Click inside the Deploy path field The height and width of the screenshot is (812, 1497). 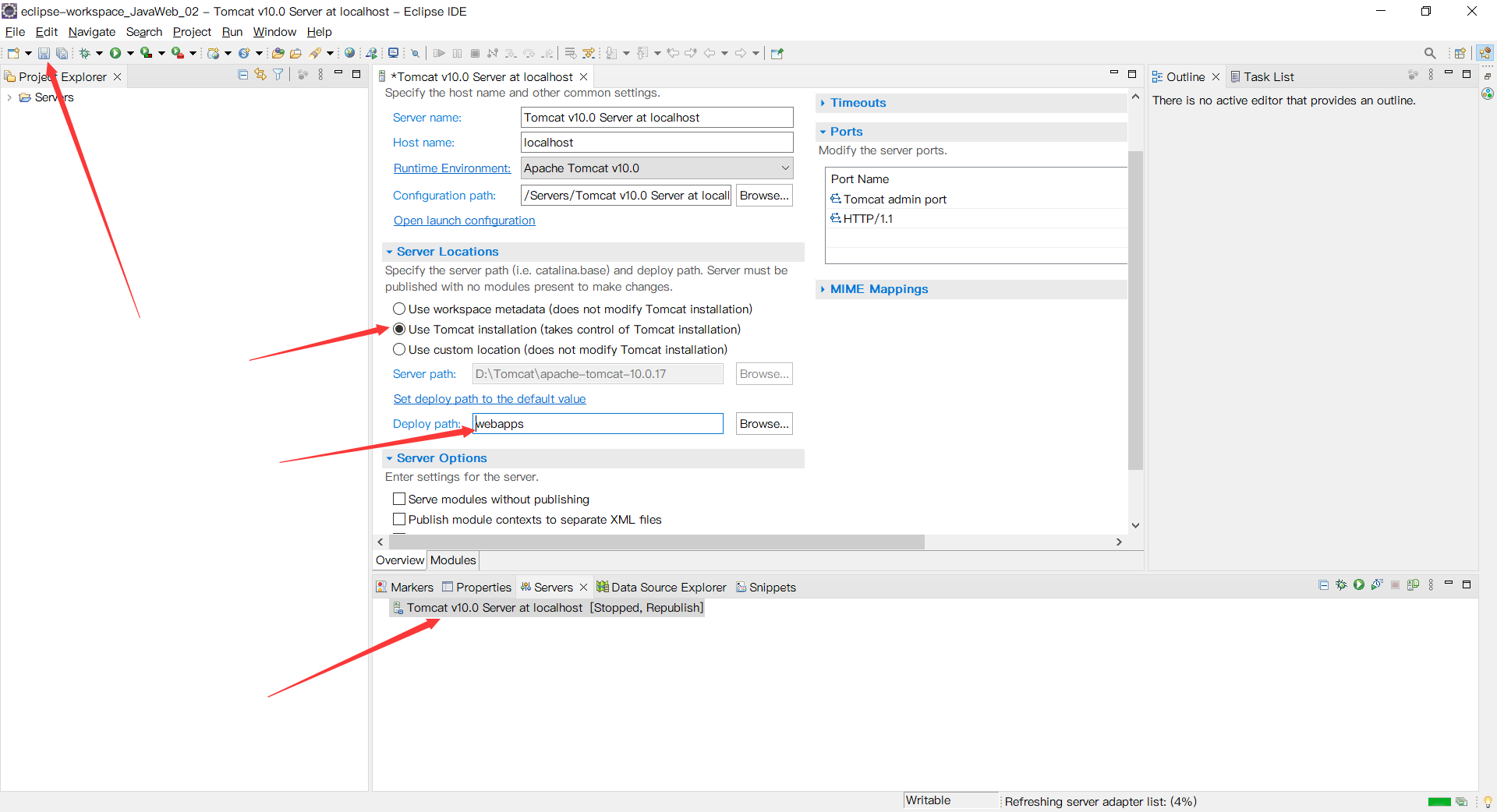click(x=597, y=423)
